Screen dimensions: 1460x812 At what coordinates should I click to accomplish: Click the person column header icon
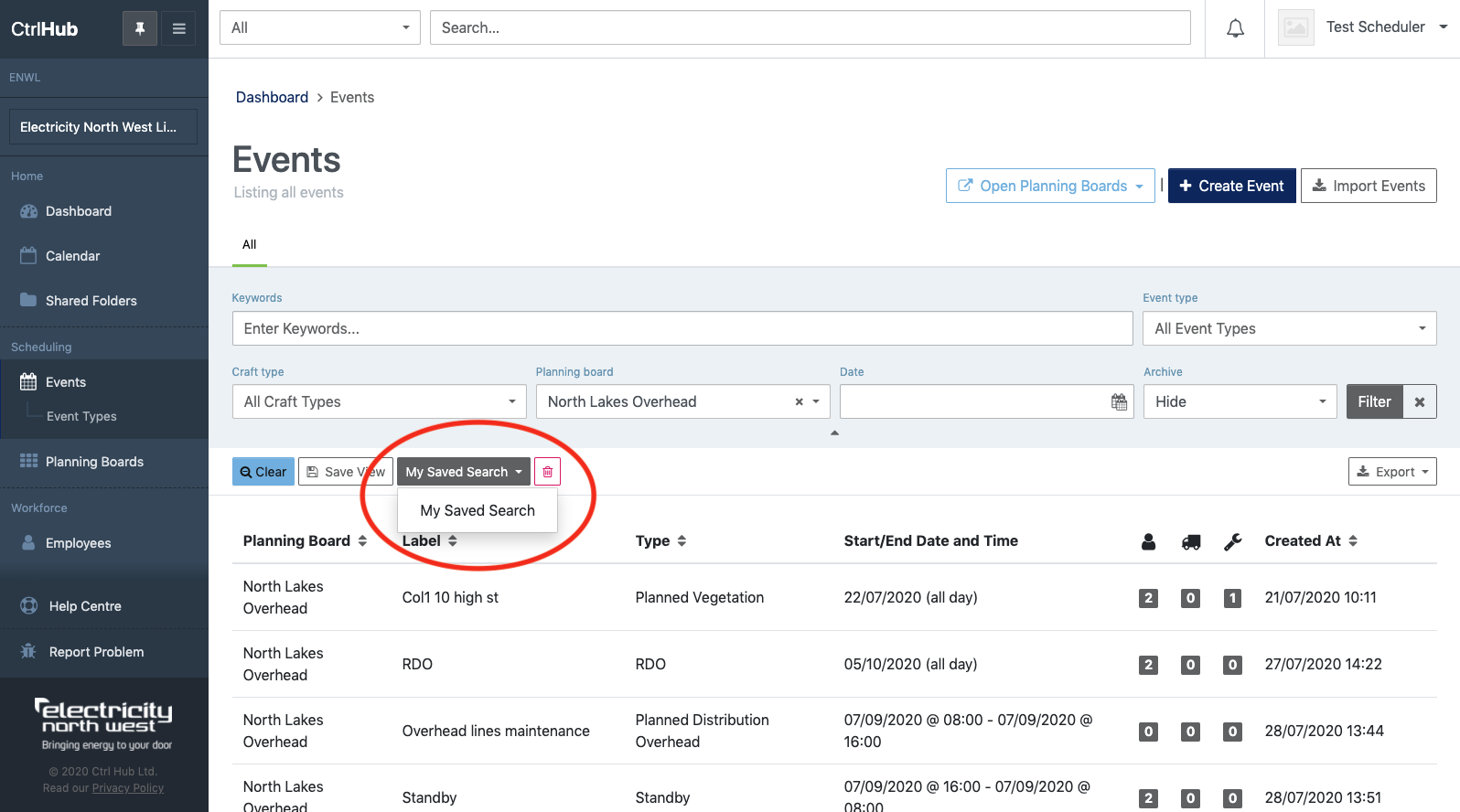pos(1148,542)
